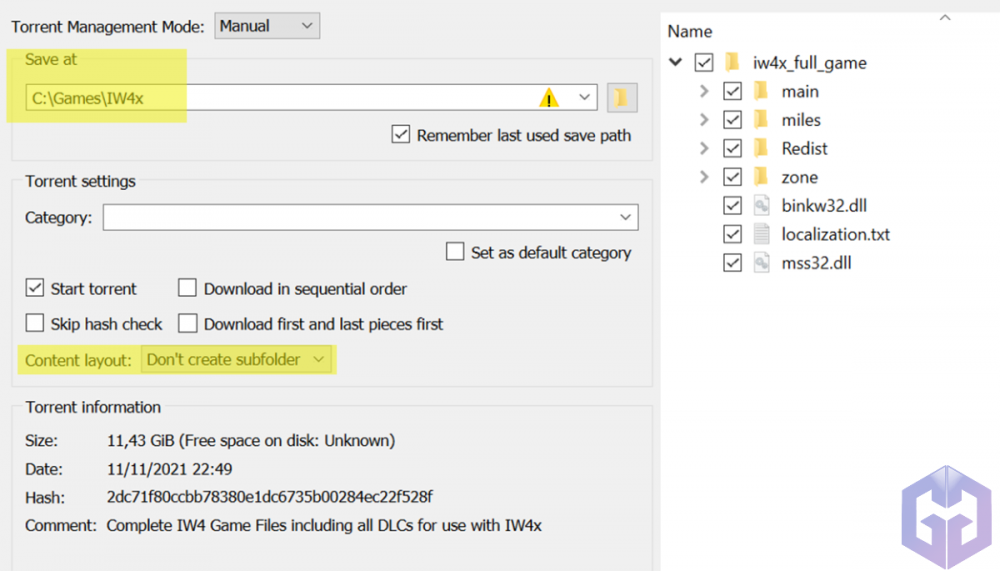Toggle Download in sequential order
Viewport: 1000px width, 571px height.
187,289
